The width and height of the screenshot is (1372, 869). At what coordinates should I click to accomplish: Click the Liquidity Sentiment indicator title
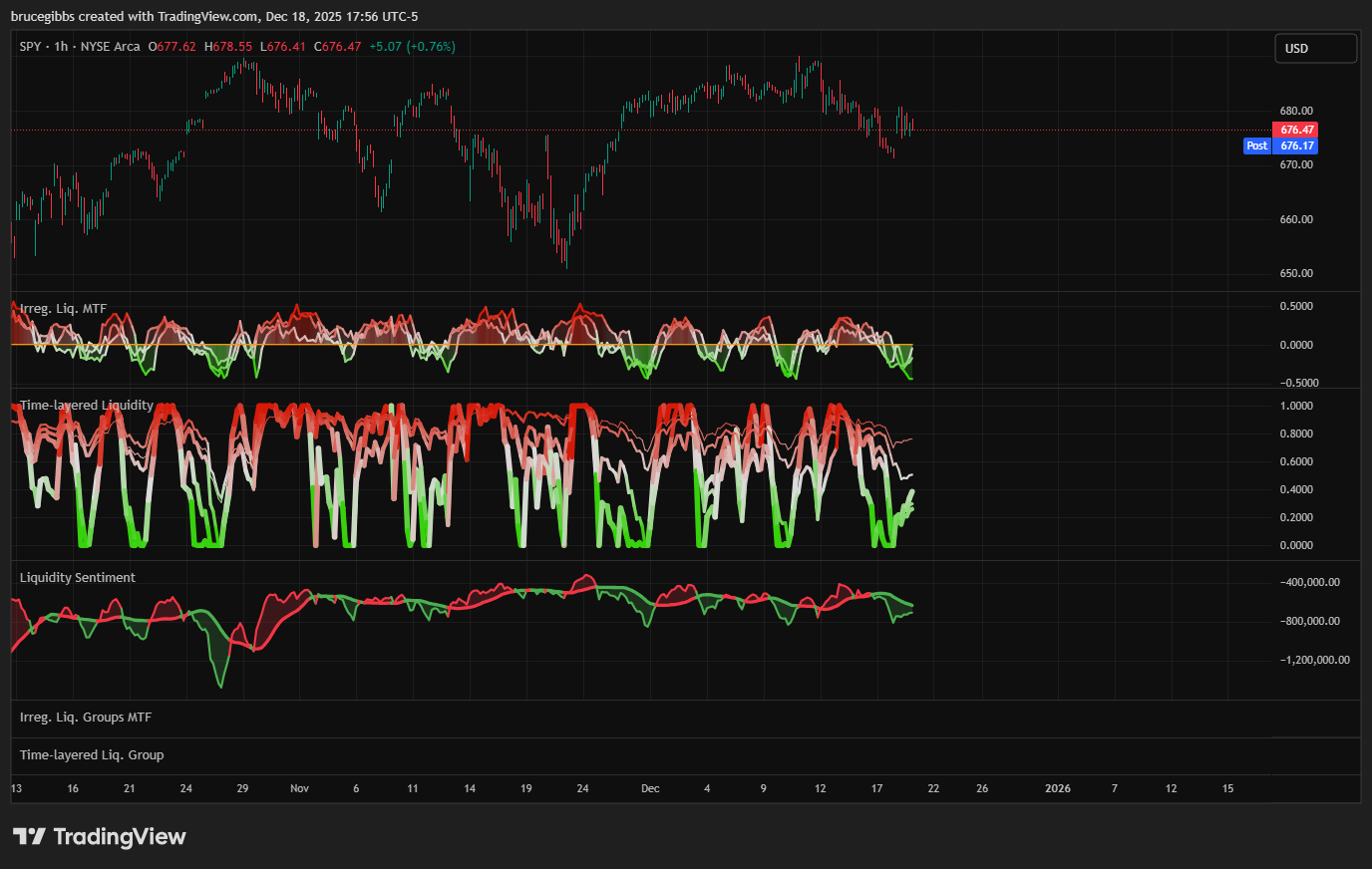[78, 578]
